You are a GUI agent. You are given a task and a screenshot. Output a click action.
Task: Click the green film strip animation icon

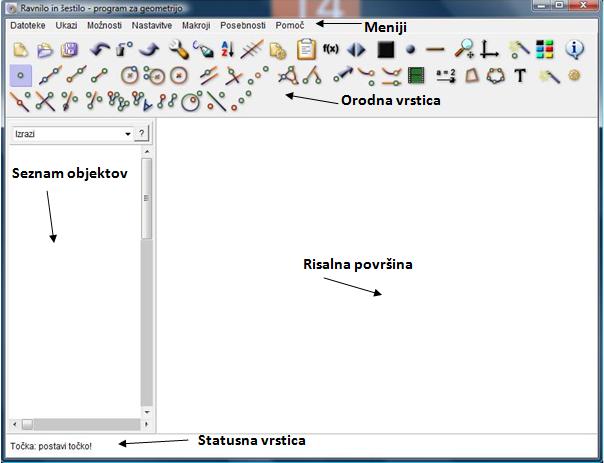tap(416, 74)
